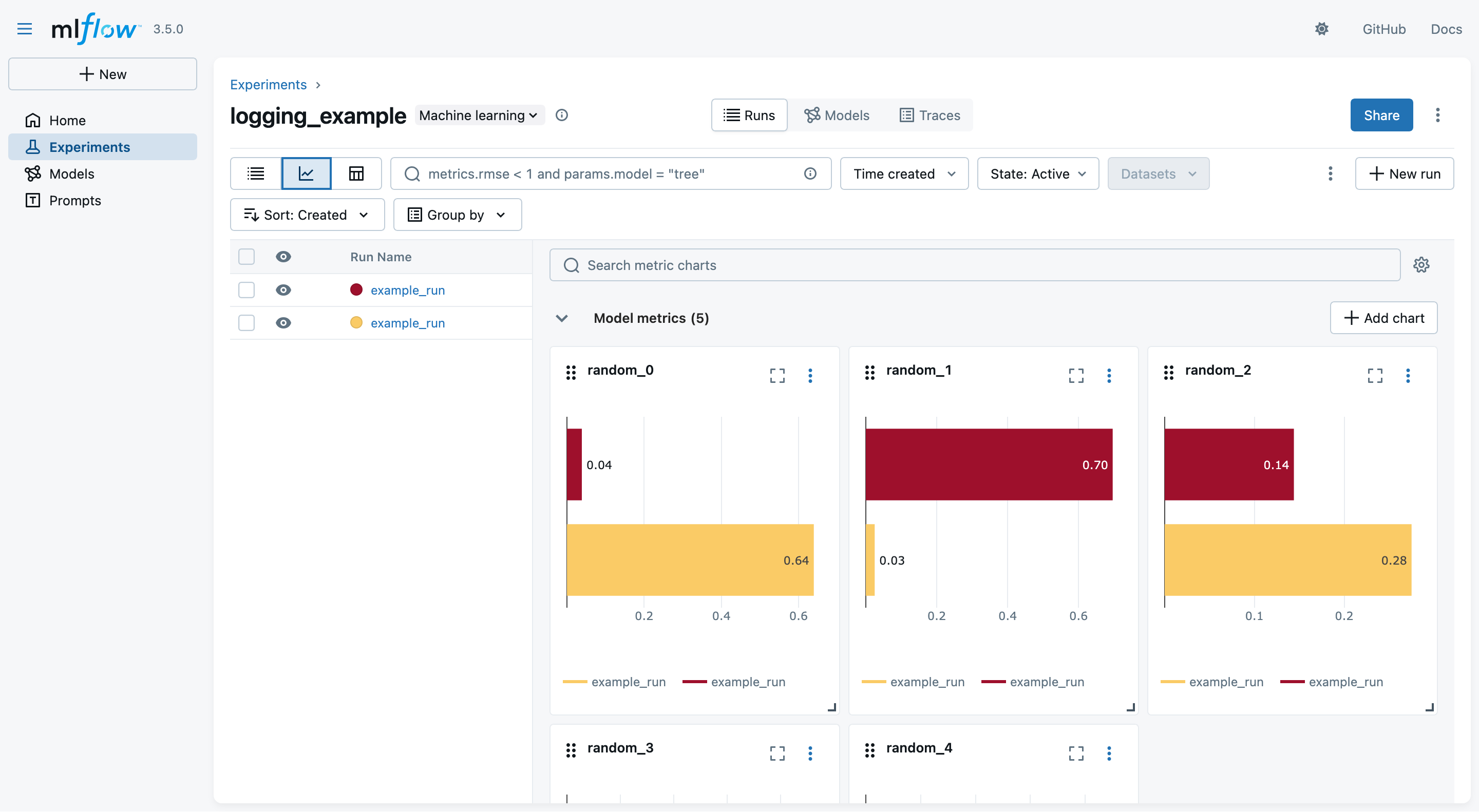Open random_1 chart options menu
The width and height of the screenshot is (1479, 812).
coord(1109,375)
